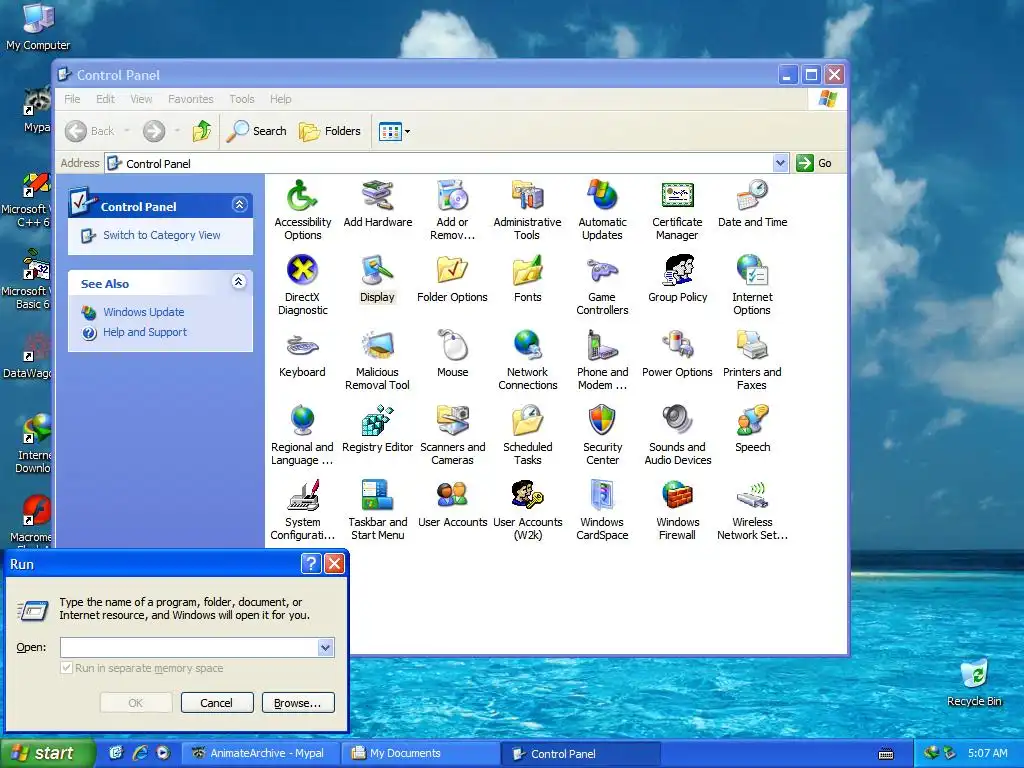The image size is (1024, 768).
Task: Open Keyboard settings icon
Action: [302, 345]
